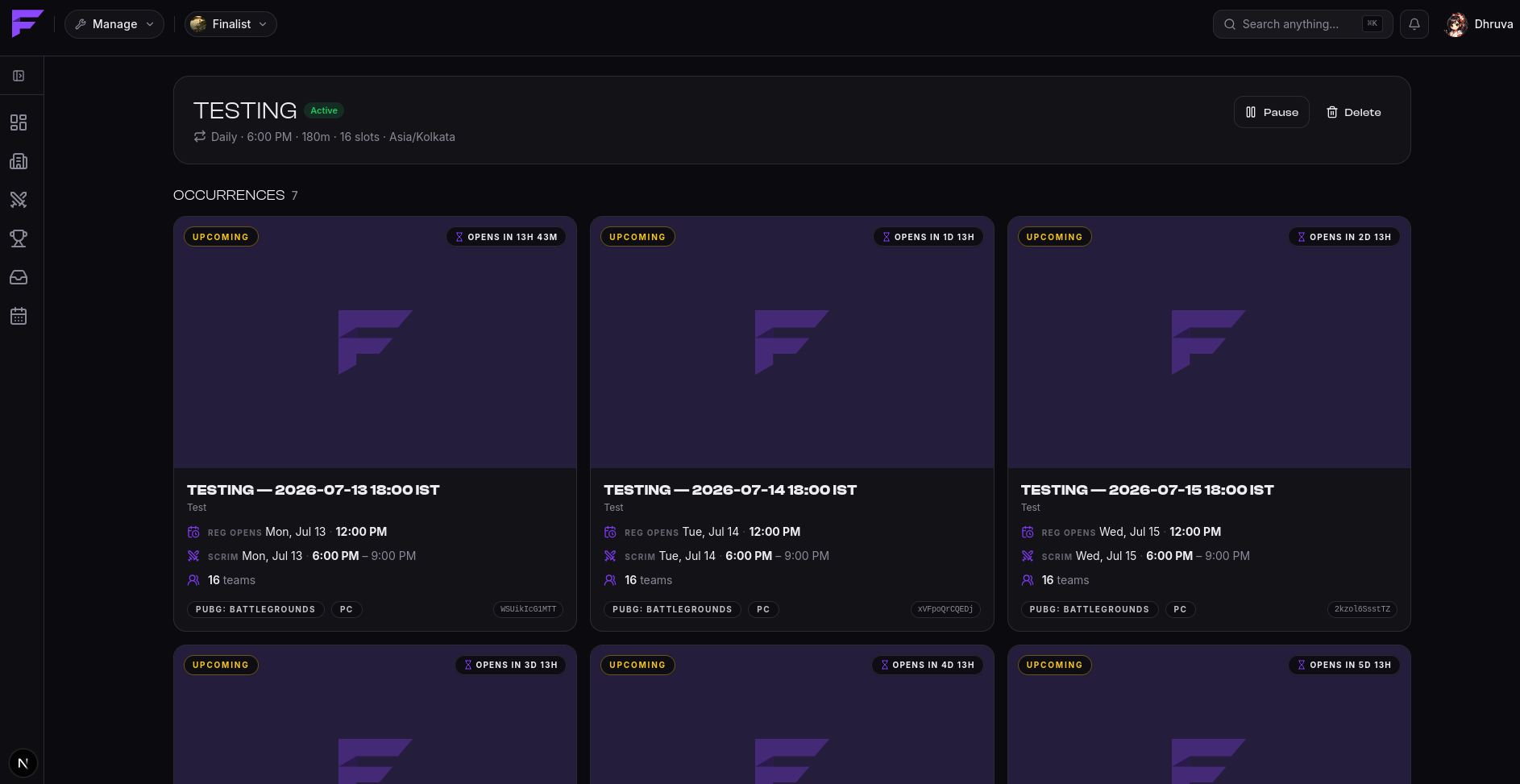Viewport: 1520px width, 784px height.
Task: Click reg opens calendar icon for Mon, Jul 13
Action: tap(193, 532)
